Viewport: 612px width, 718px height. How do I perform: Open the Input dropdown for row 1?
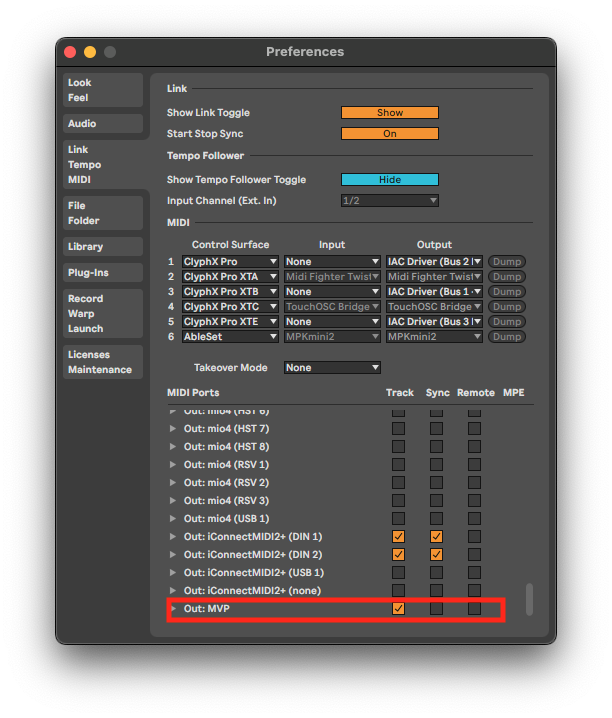[332, 262]
